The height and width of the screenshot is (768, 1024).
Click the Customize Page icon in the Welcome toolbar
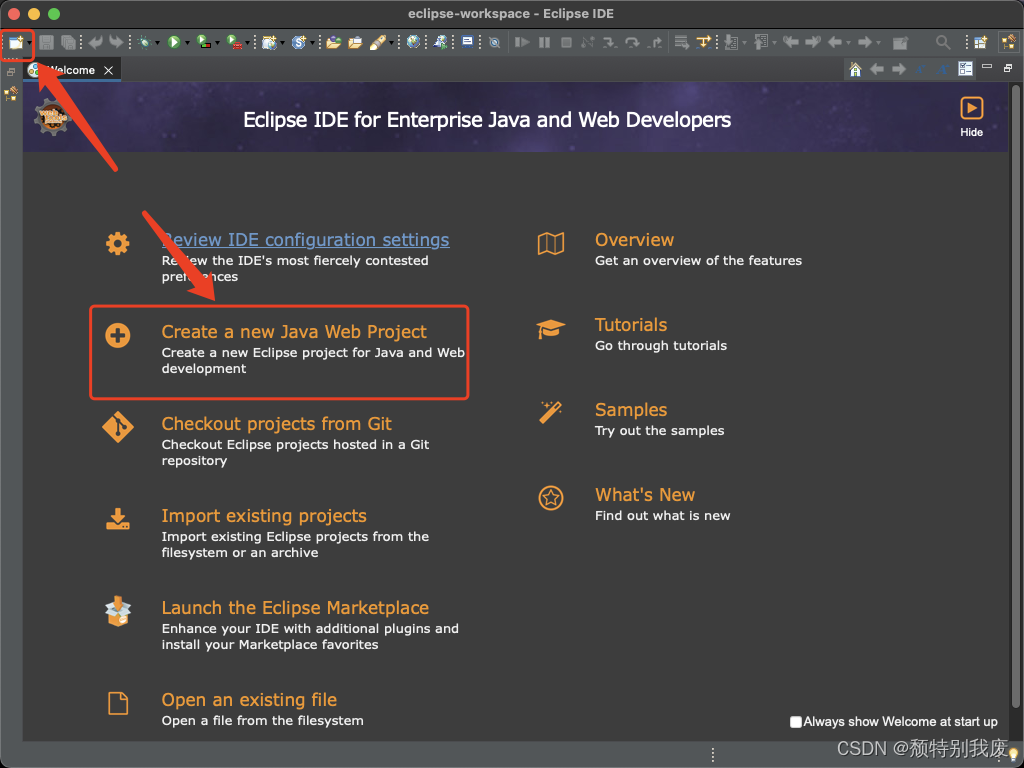pos(965,69)
